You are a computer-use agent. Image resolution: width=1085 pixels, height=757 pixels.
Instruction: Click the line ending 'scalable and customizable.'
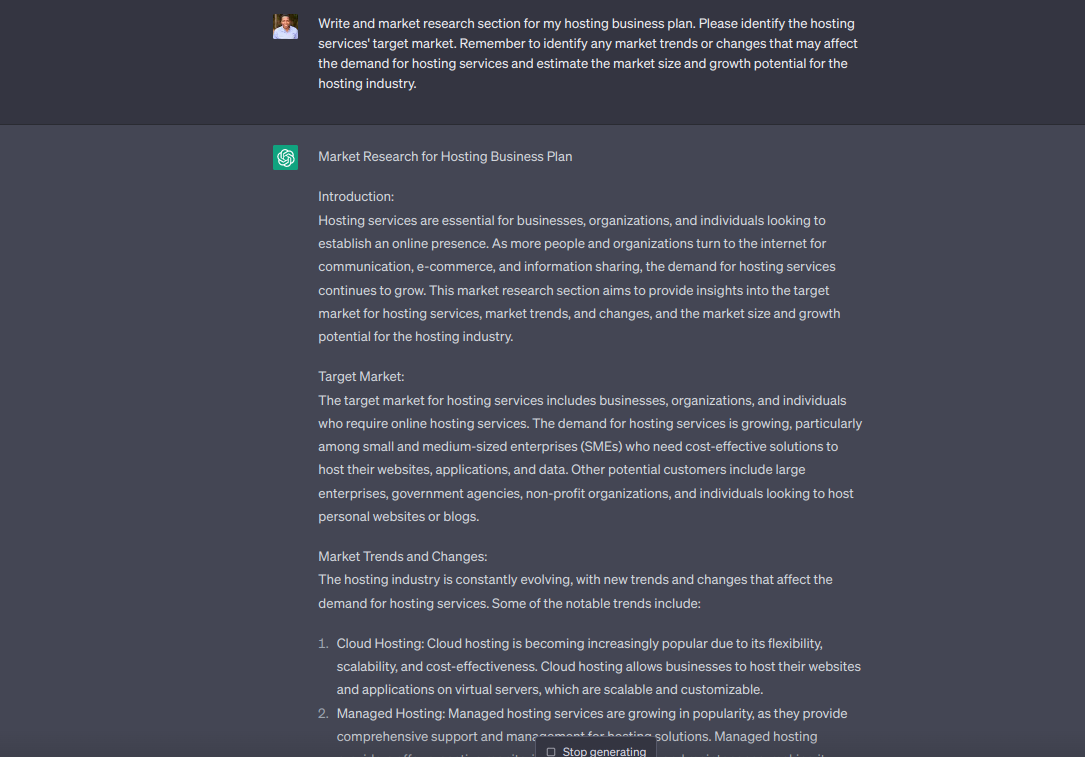pos(550,690)
